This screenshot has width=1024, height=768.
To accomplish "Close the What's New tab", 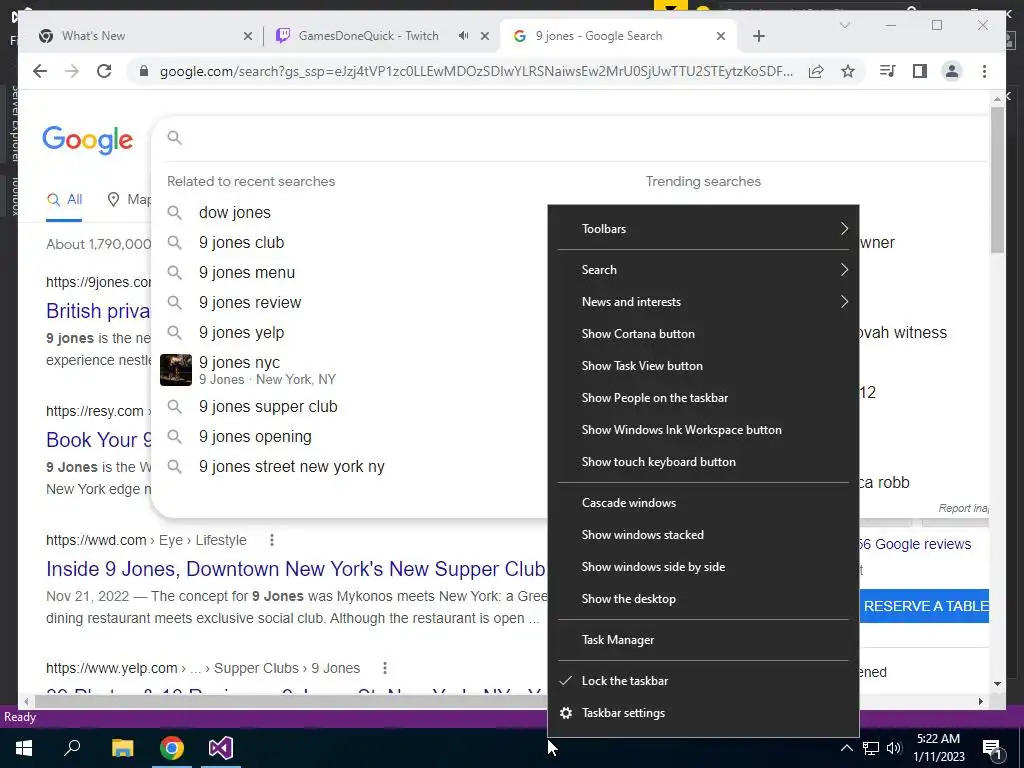I will tap(248, 37).
